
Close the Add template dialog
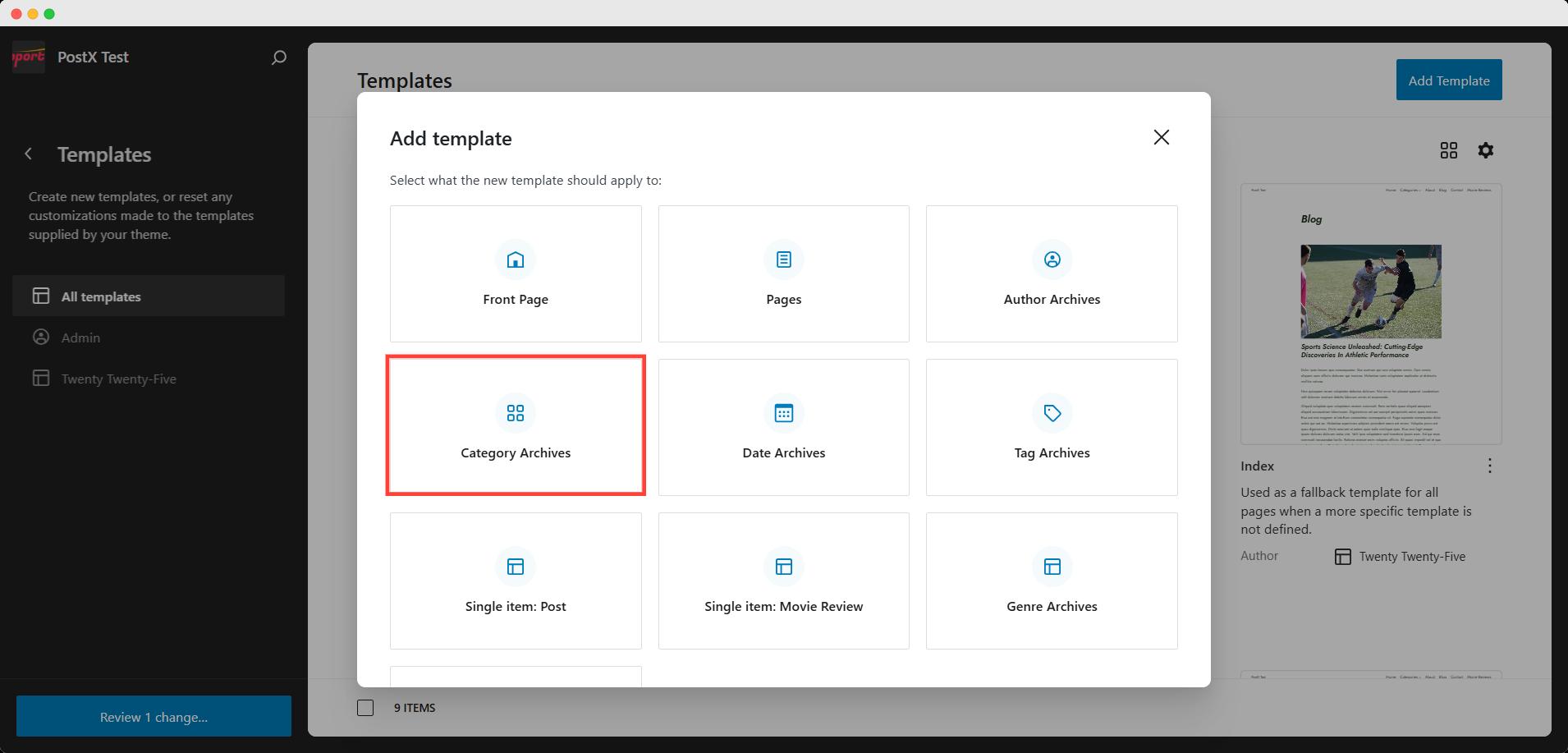pos(1161,137)
